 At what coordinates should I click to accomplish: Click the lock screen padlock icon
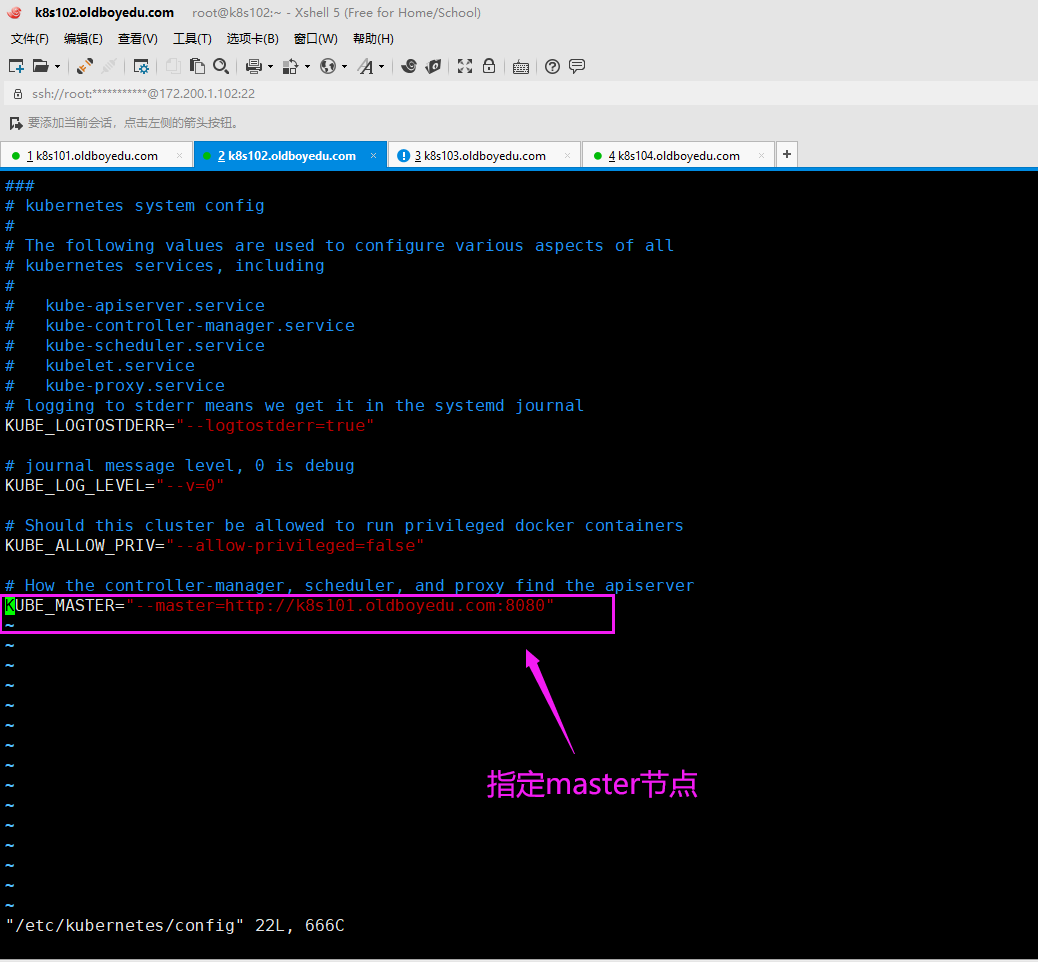coord(489,66)
